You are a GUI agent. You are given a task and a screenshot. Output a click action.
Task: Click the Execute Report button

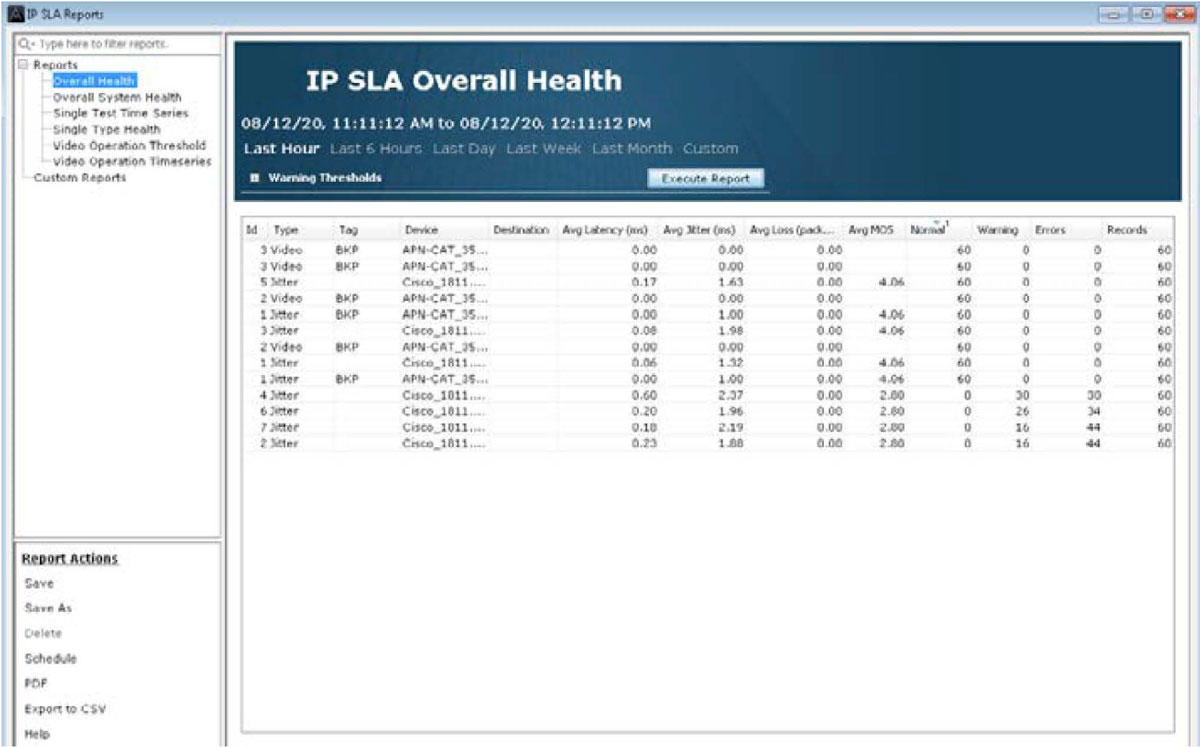click(x=706, y=178)
